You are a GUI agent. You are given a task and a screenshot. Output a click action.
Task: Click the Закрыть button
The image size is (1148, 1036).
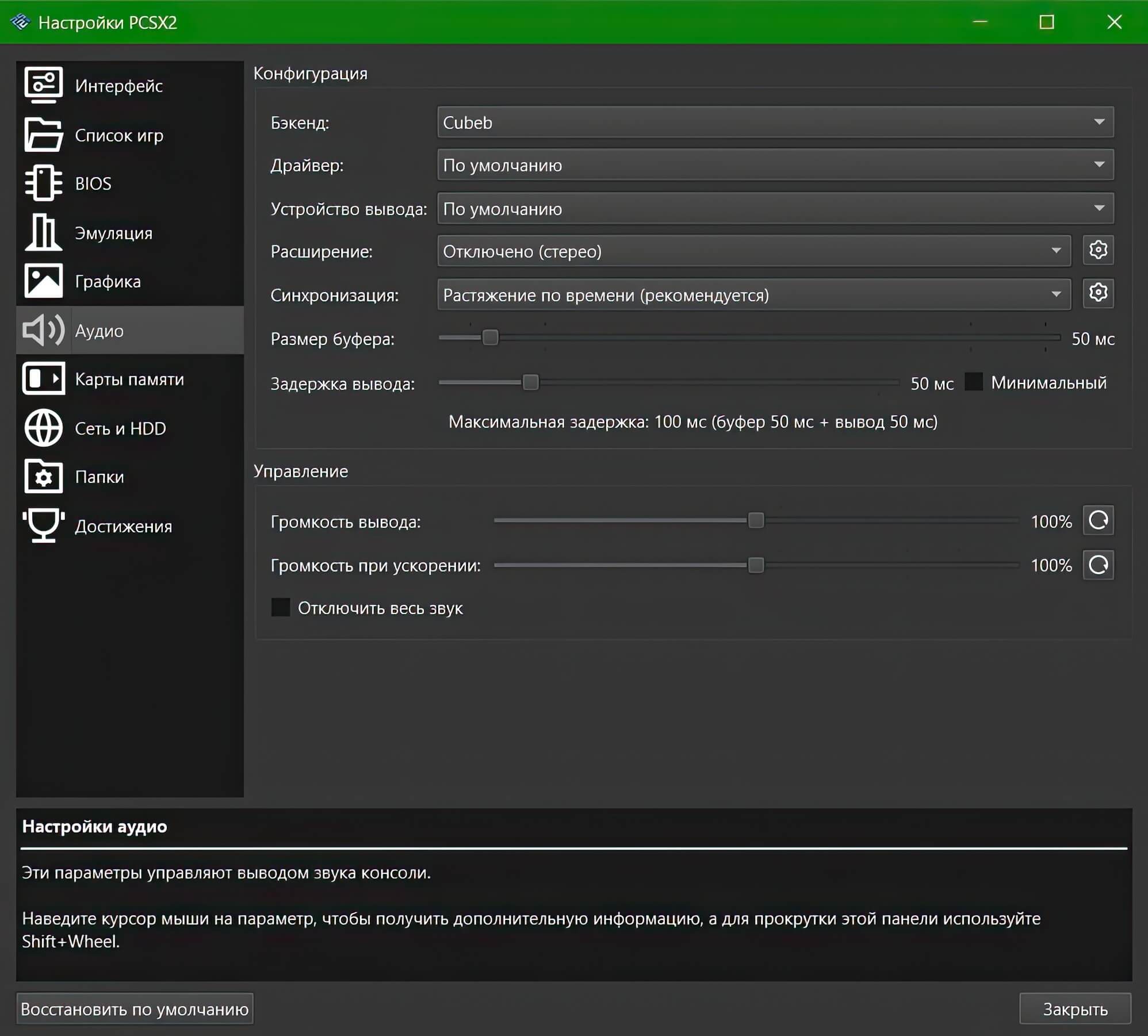click(x=1075, y=1008)
